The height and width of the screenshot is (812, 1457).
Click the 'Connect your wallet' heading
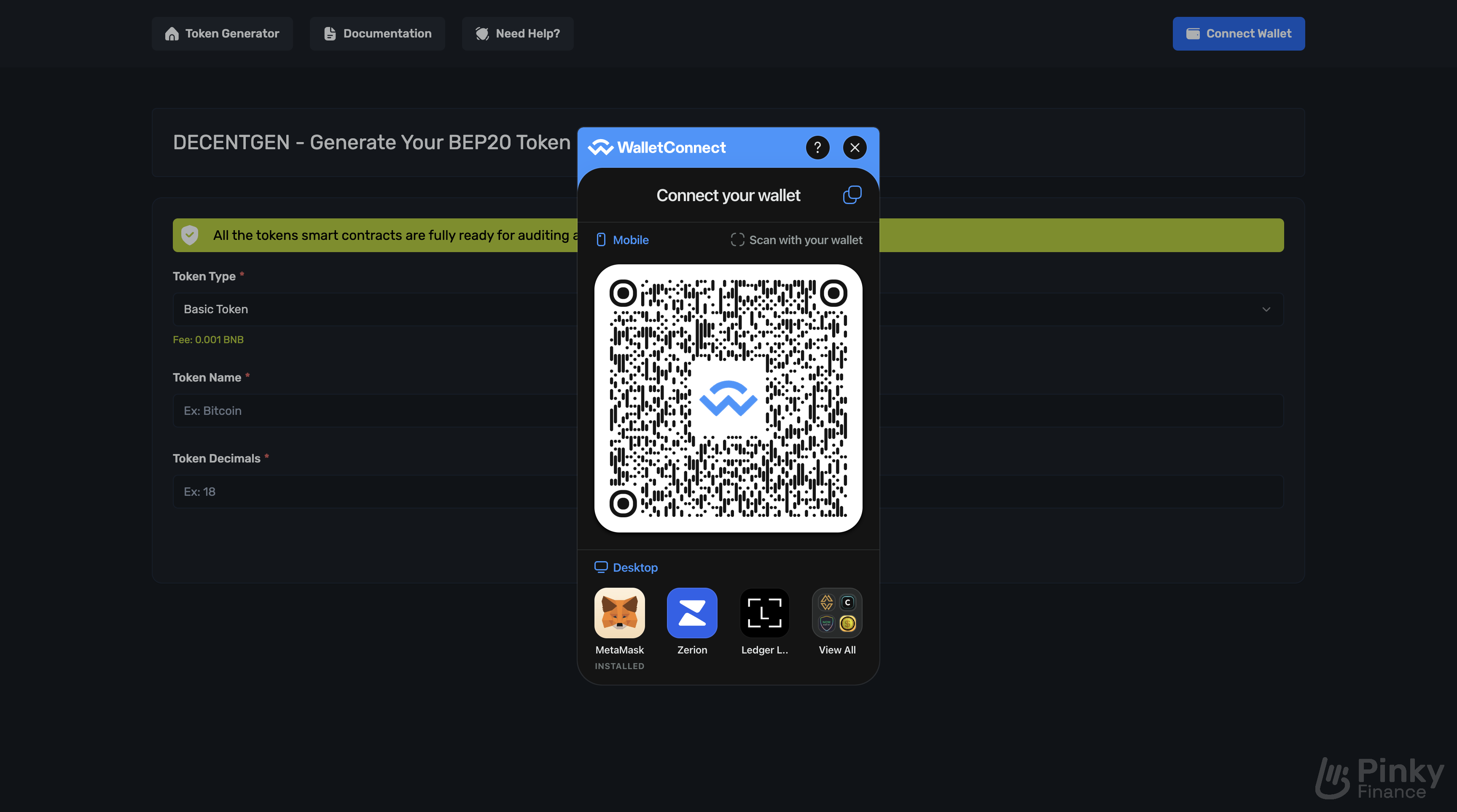(728, 195)
